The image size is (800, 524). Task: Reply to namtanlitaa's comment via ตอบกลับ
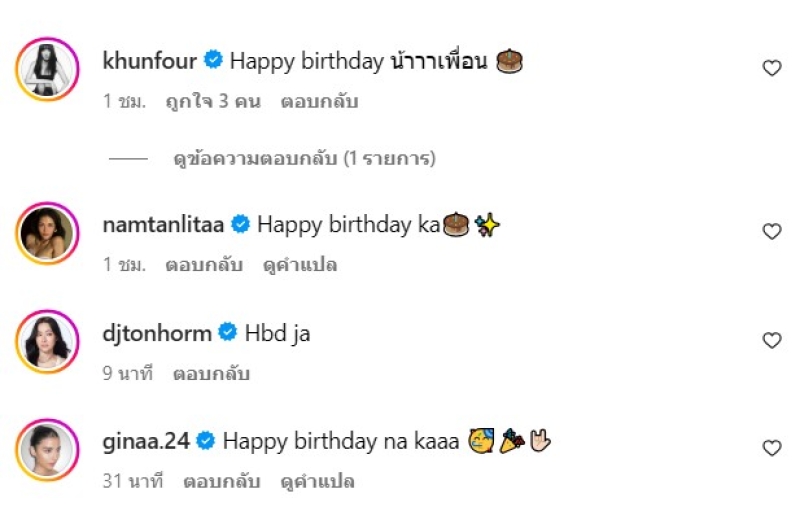(204, 265)
